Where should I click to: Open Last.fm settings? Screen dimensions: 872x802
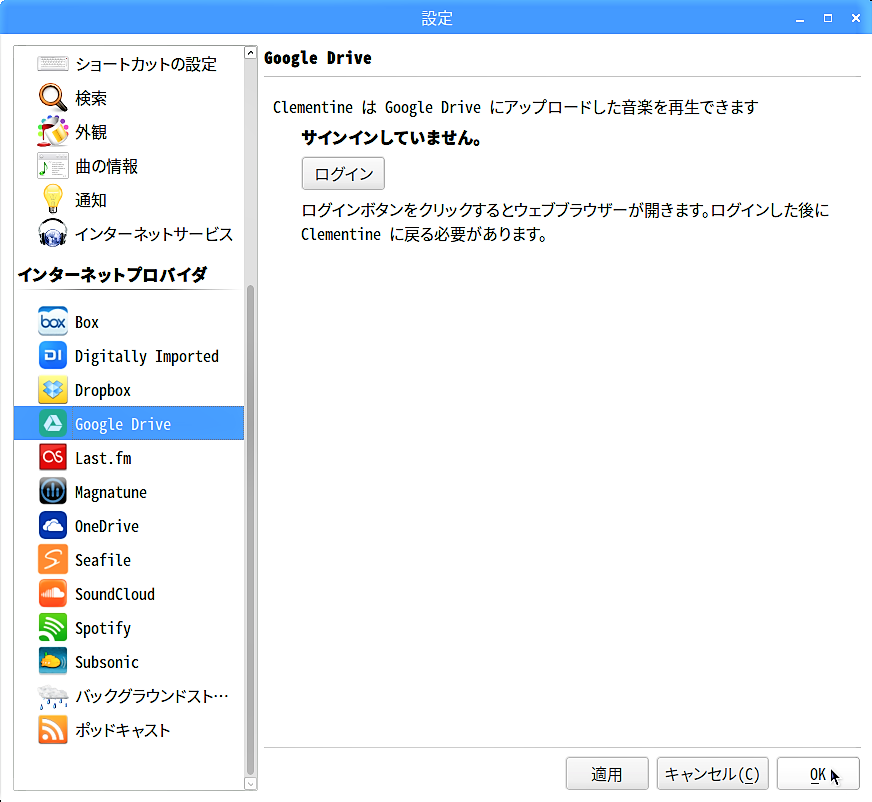tap(129, 457)
